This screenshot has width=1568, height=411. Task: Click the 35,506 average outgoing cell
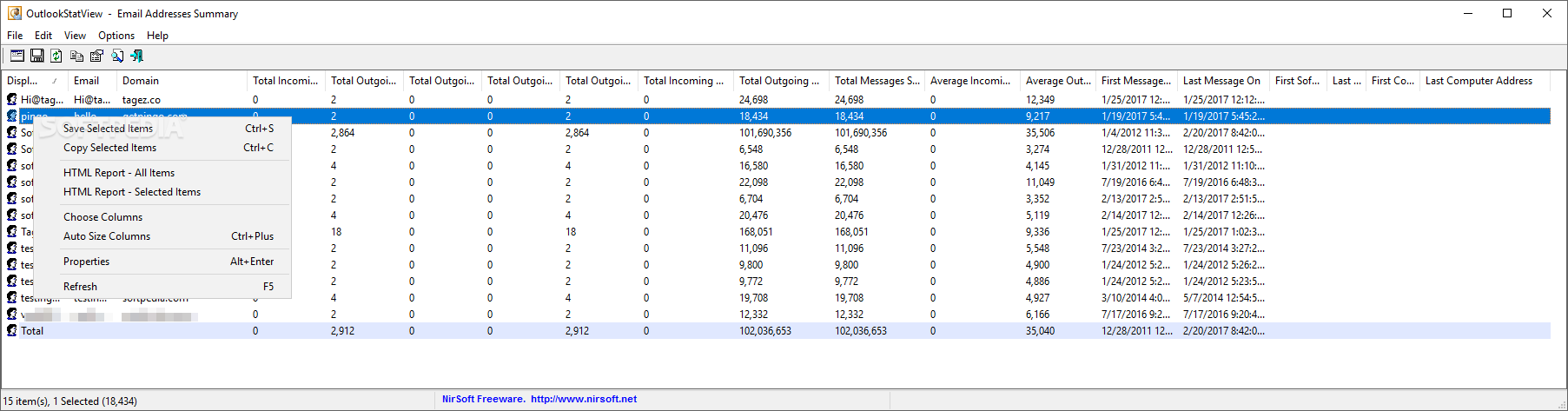coord(1040,133)
